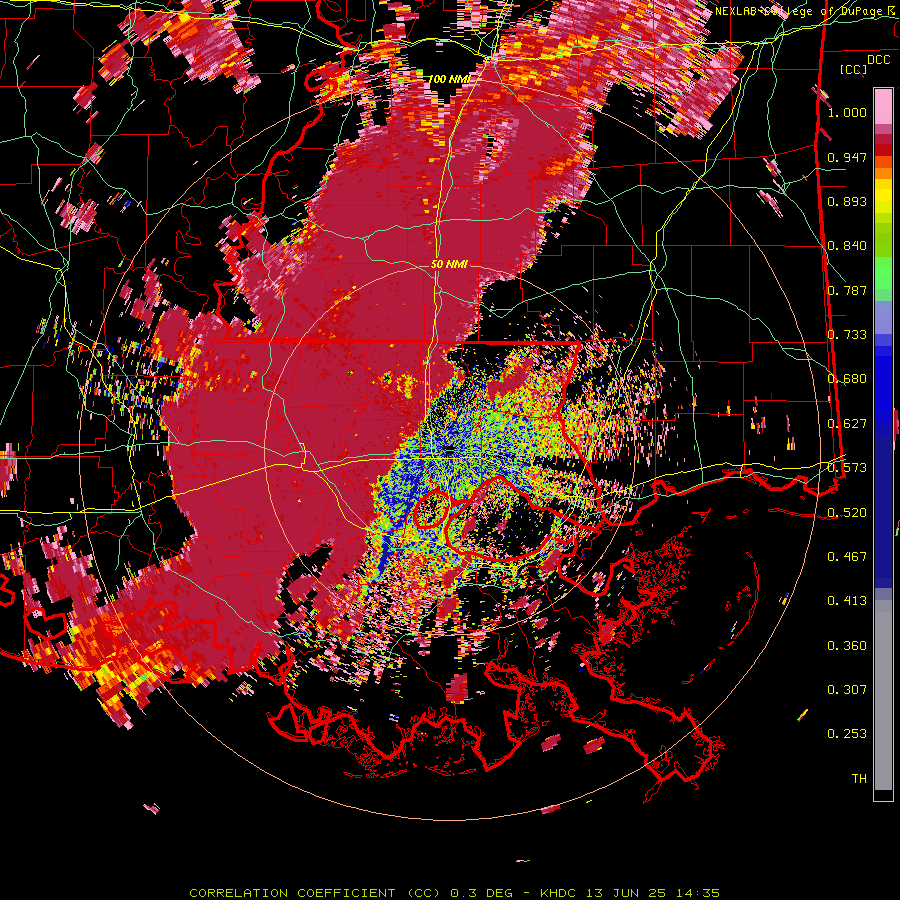This screenshot has height=900, width=900.
Task: Select the 0.680 scale label
Action: tap(847, 379)
